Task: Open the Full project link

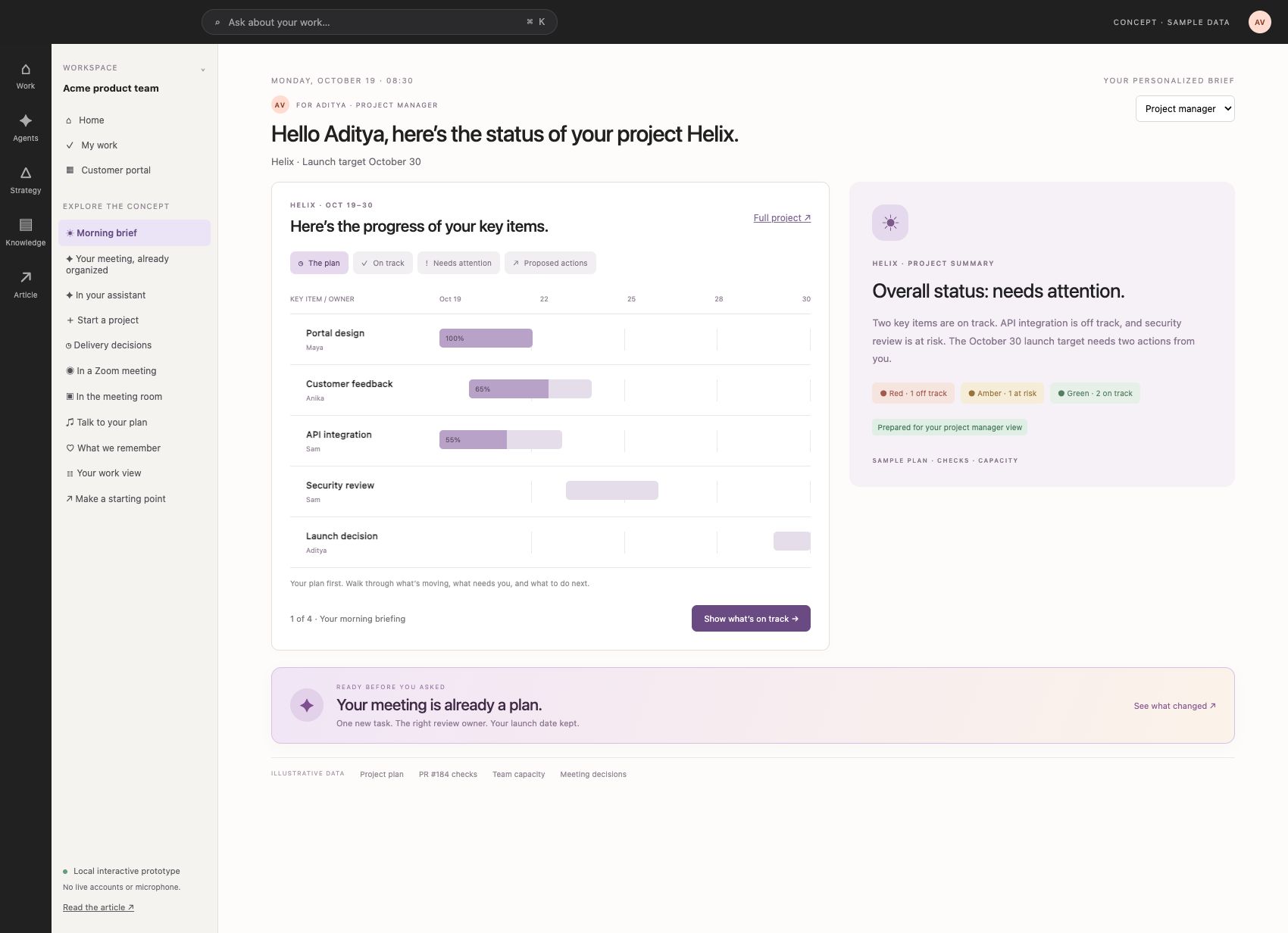Action: 782,218
